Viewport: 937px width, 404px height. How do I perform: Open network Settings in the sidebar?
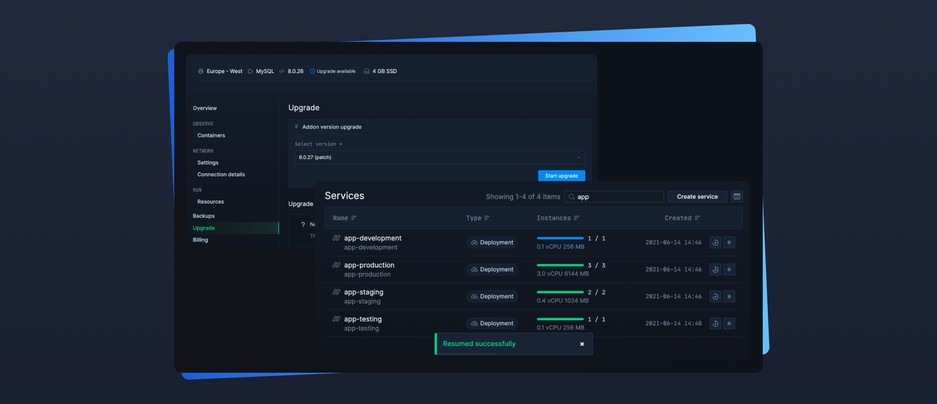[208, 163]
